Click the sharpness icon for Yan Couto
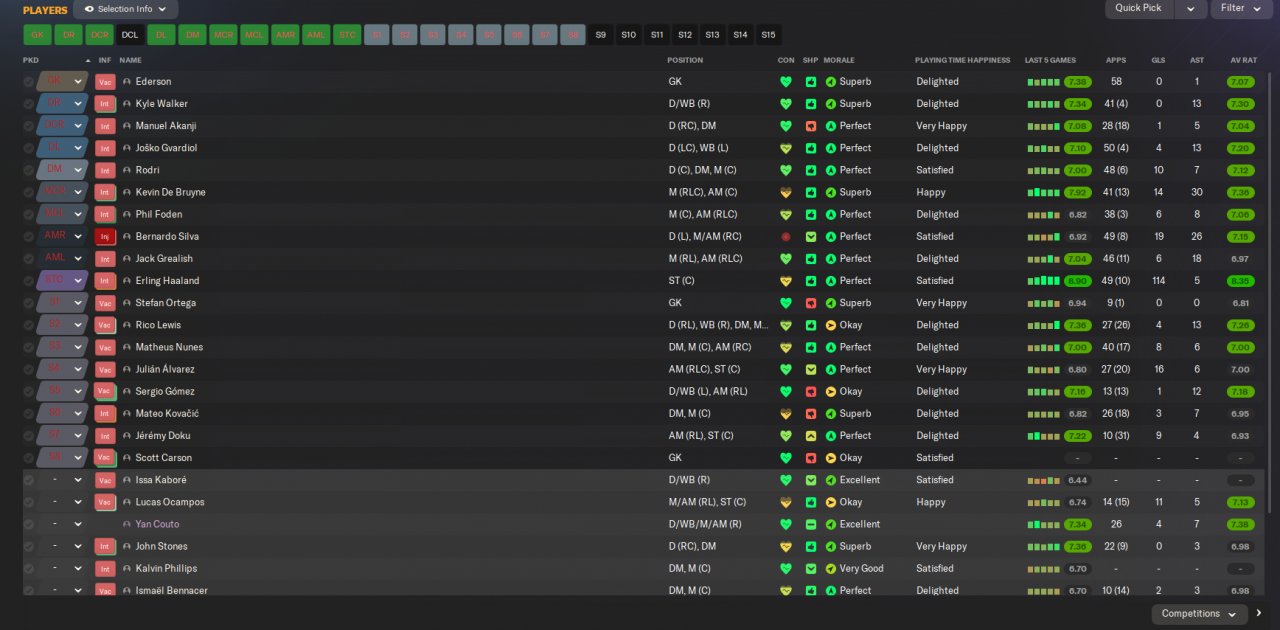Screen dimensions: 1280x630 pyautogui.click(x=811, y=525)
